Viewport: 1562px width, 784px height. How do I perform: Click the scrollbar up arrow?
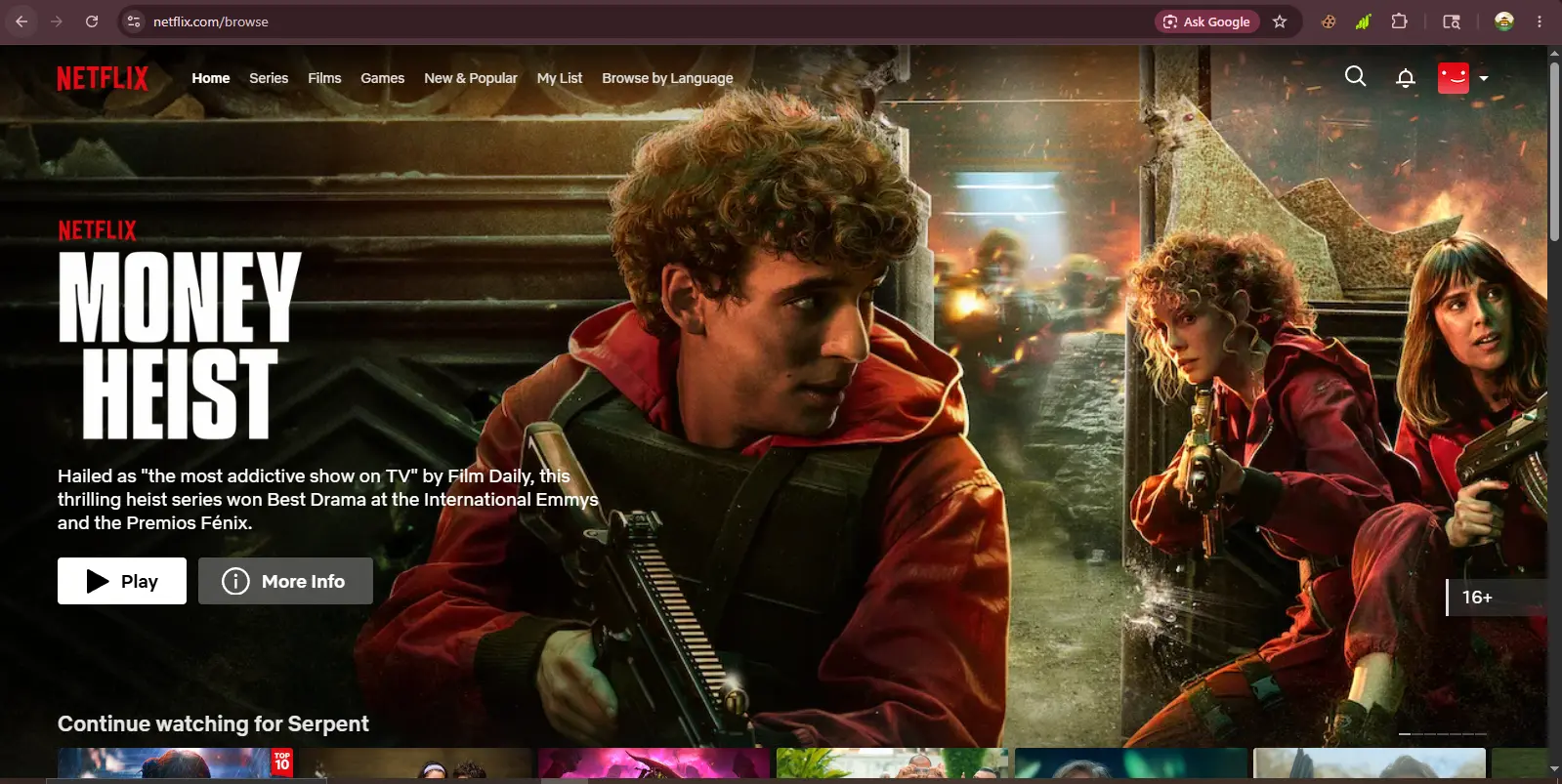pyautogui.click(x=1554, y=53)
